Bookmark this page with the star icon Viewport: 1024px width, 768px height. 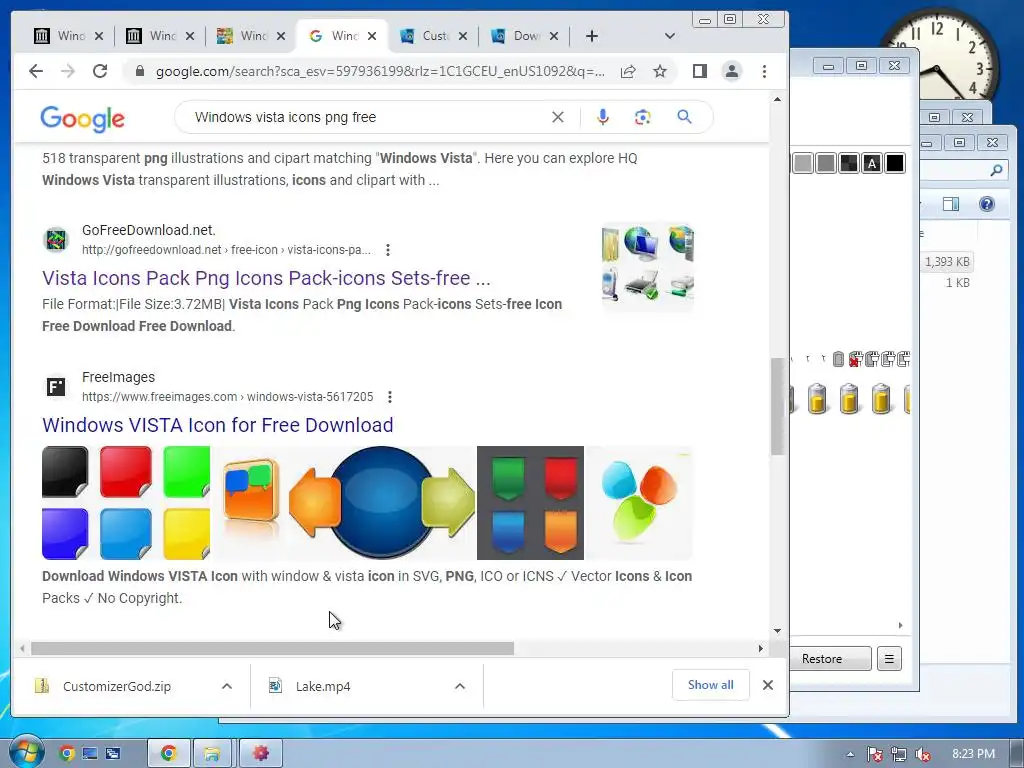click(x=660, y=71)
